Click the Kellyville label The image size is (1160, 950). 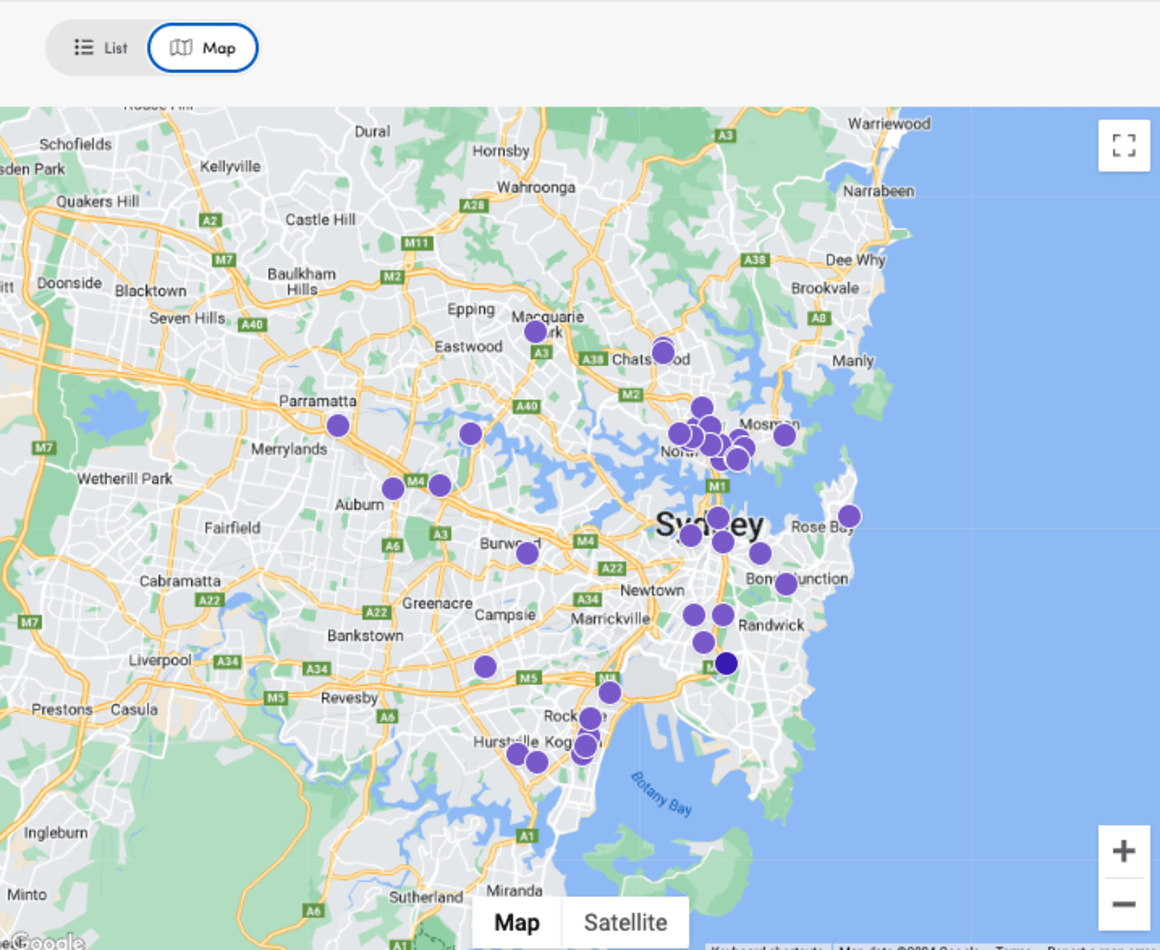coord(230,166)
